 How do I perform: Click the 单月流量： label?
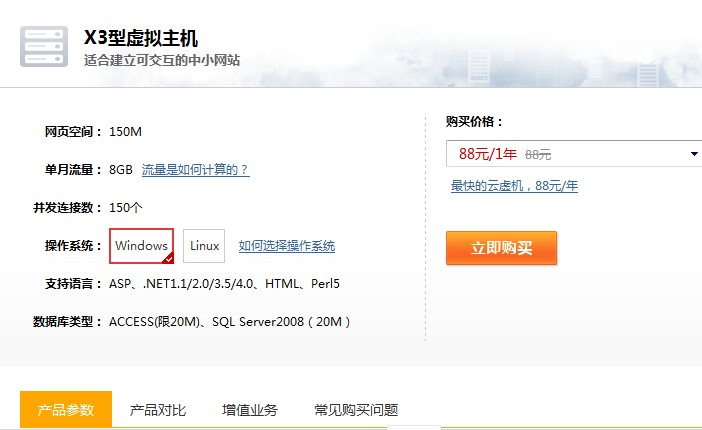point(74,170)
